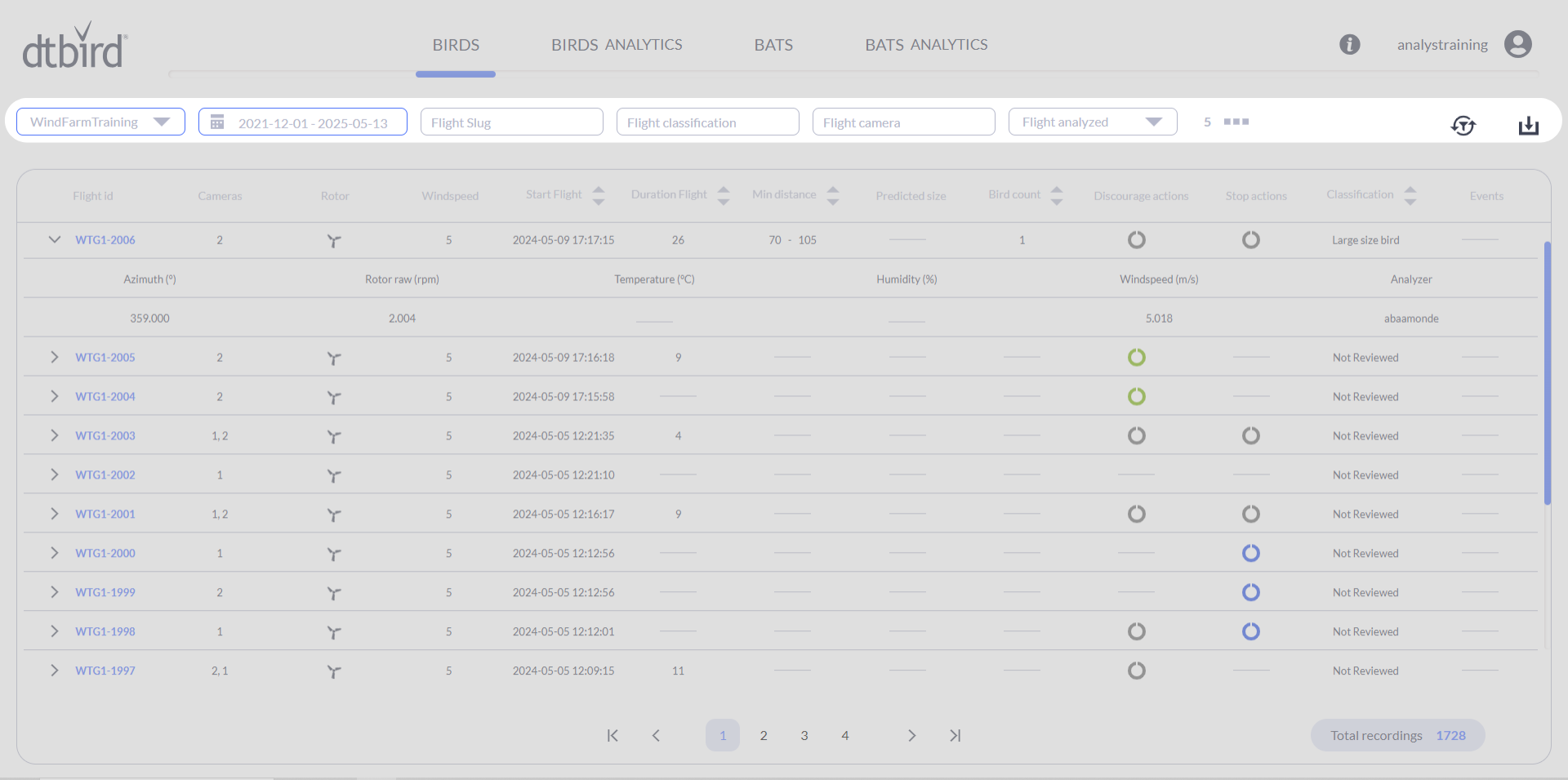Toggle sort on Duration Flight column
The width and height of the screenshot is (1568, 780).
(724, 195)
